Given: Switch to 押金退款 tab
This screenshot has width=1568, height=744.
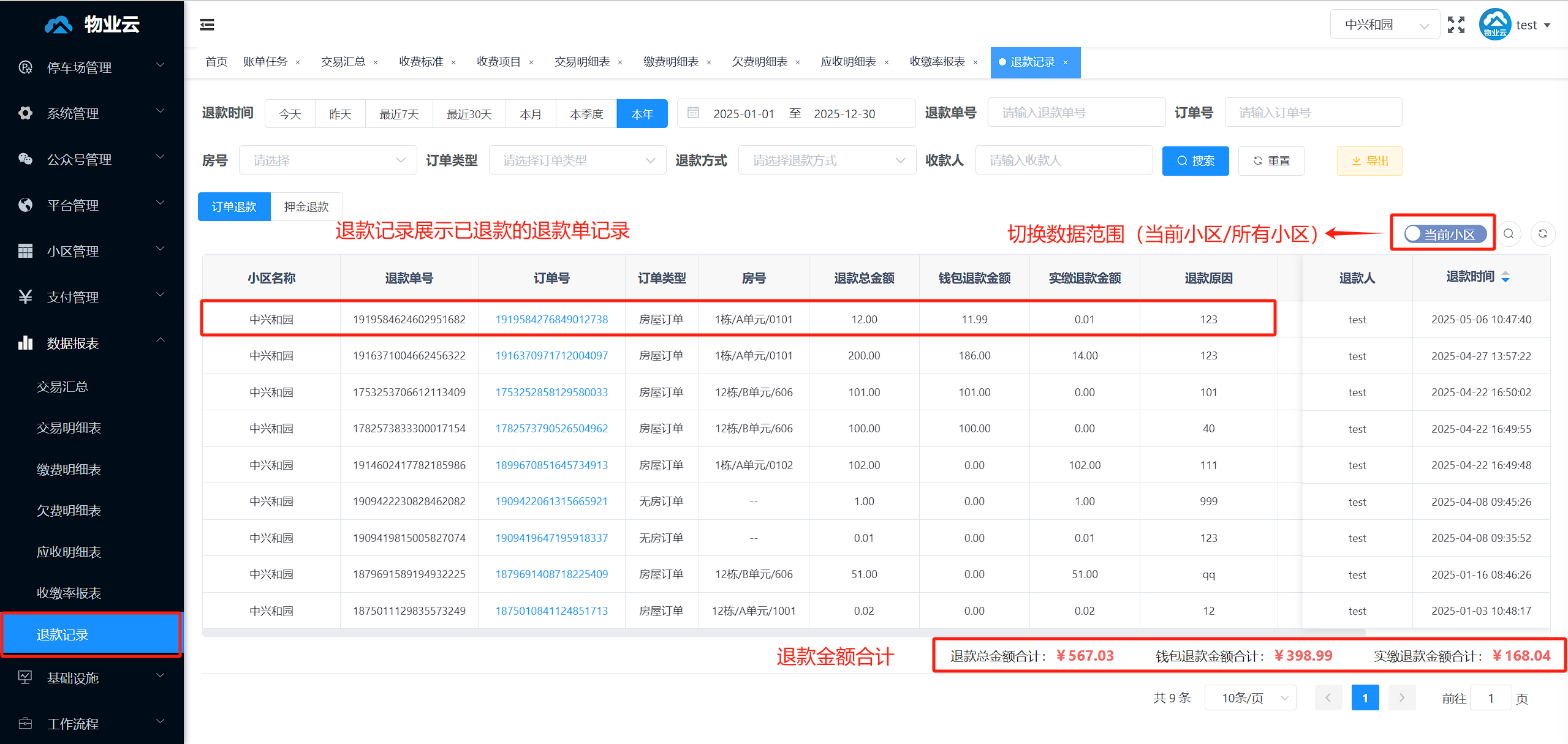Looking at the screenshot, I should click(x=306, y=207).
